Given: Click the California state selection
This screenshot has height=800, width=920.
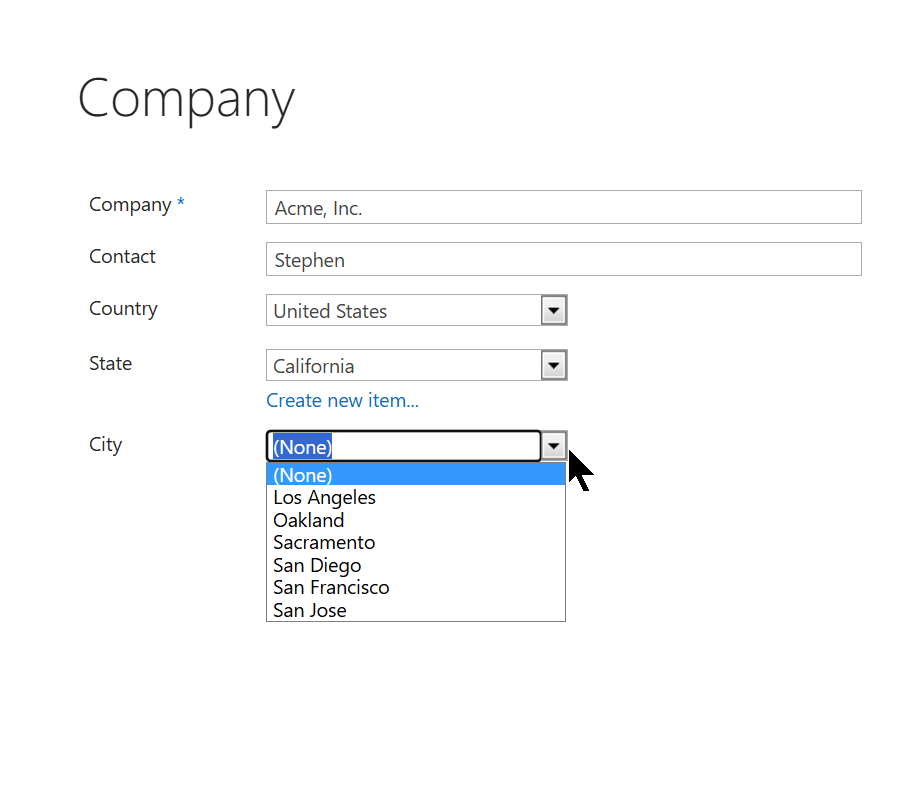Looking at the screenshot, I should pyautogui.click(x=404, y=366).
